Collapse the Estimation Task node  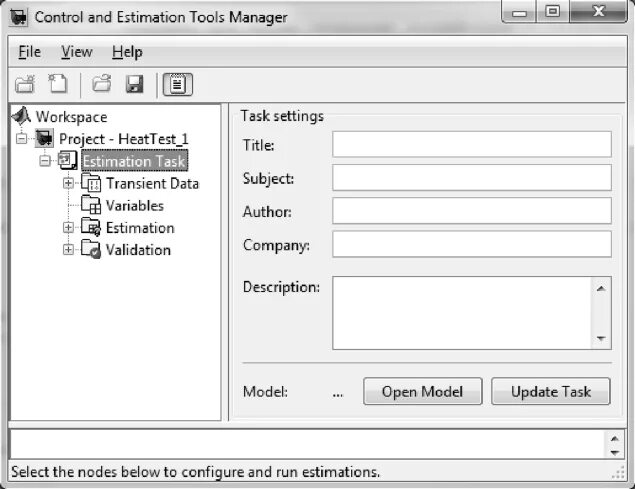tap(45, 161)
